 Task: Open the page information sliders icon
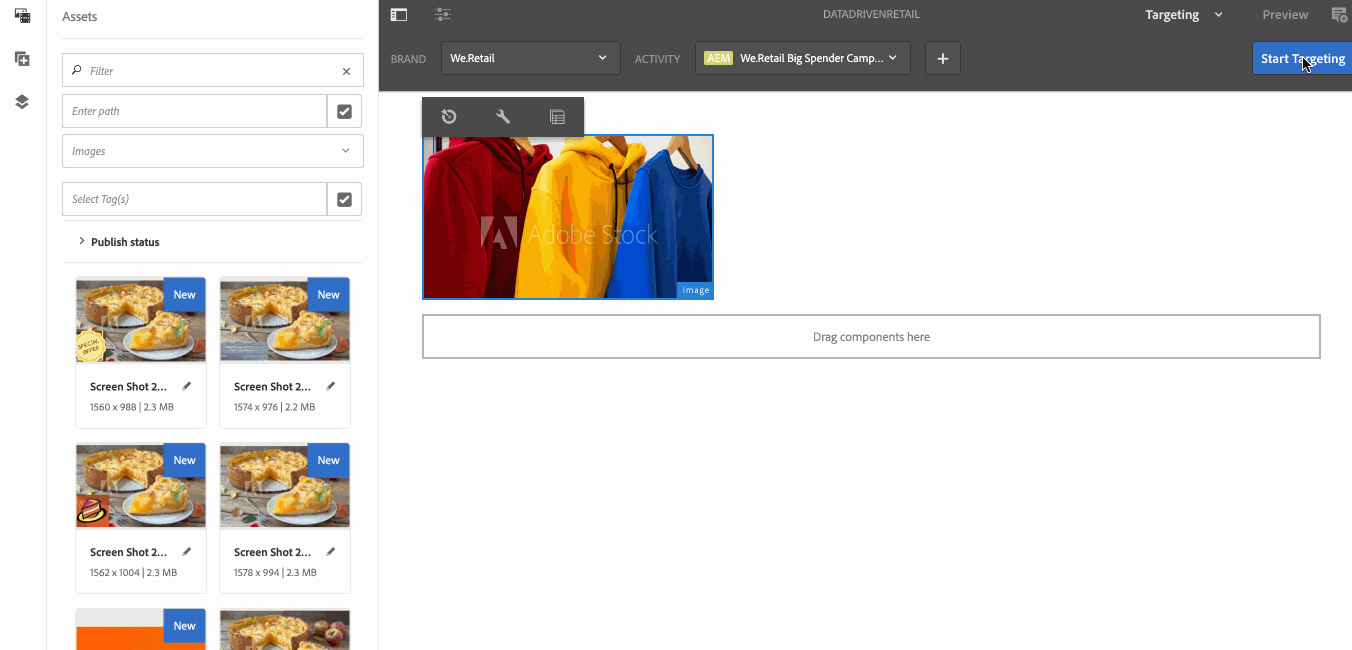[443, 15]
